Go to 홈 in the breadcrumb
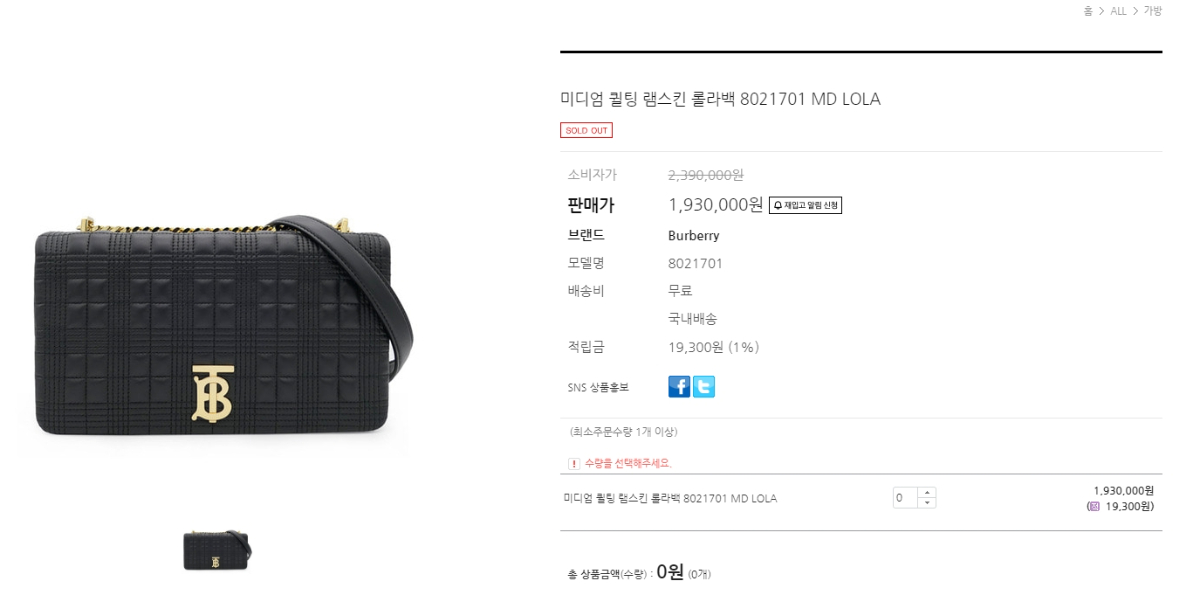Viewport: 1200px width, 595px height. point(1088,11)
